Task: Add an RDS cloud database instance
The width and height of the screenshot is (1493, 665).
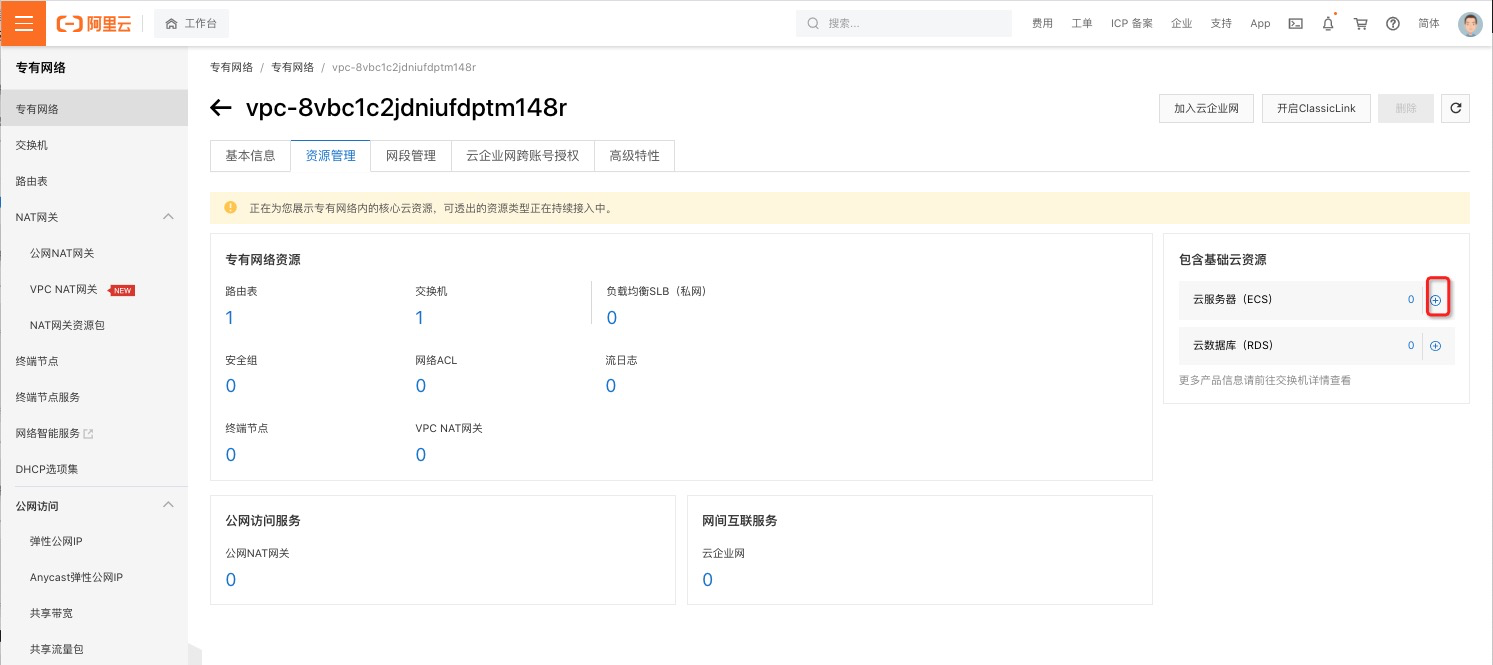Action: click(1436, 345)
